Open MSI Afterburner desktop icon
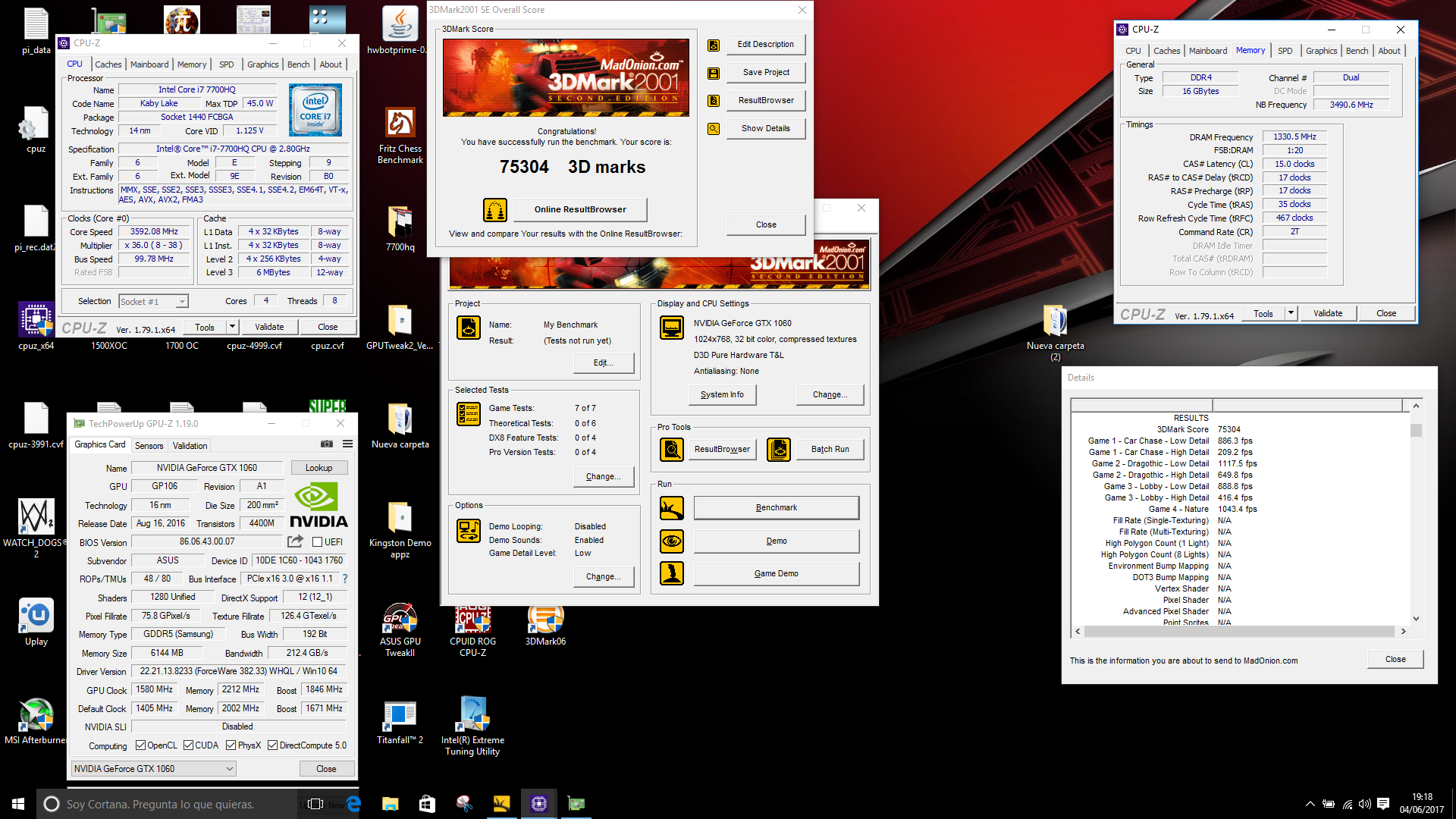 point(36,720)
